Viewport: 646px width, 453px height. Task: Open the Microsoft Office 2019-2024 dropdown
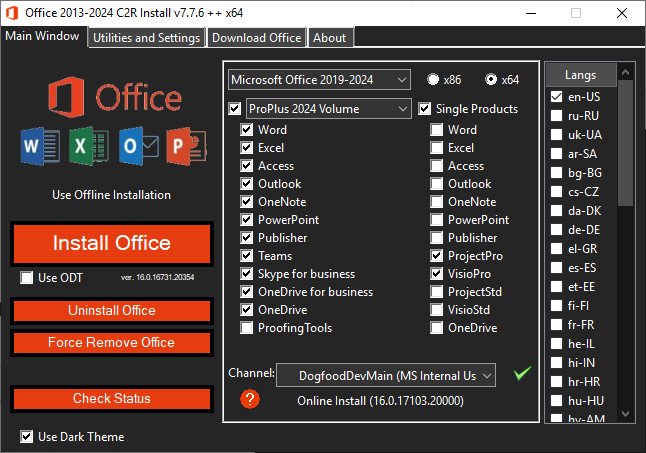(319, 79)
